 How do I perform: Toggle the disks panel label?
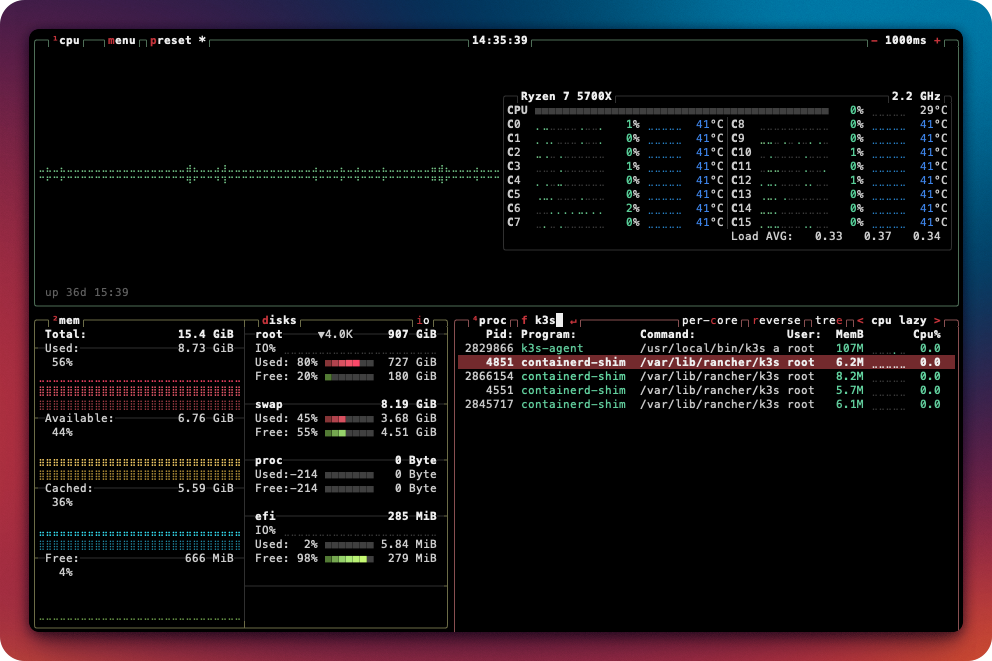[279, 321]
